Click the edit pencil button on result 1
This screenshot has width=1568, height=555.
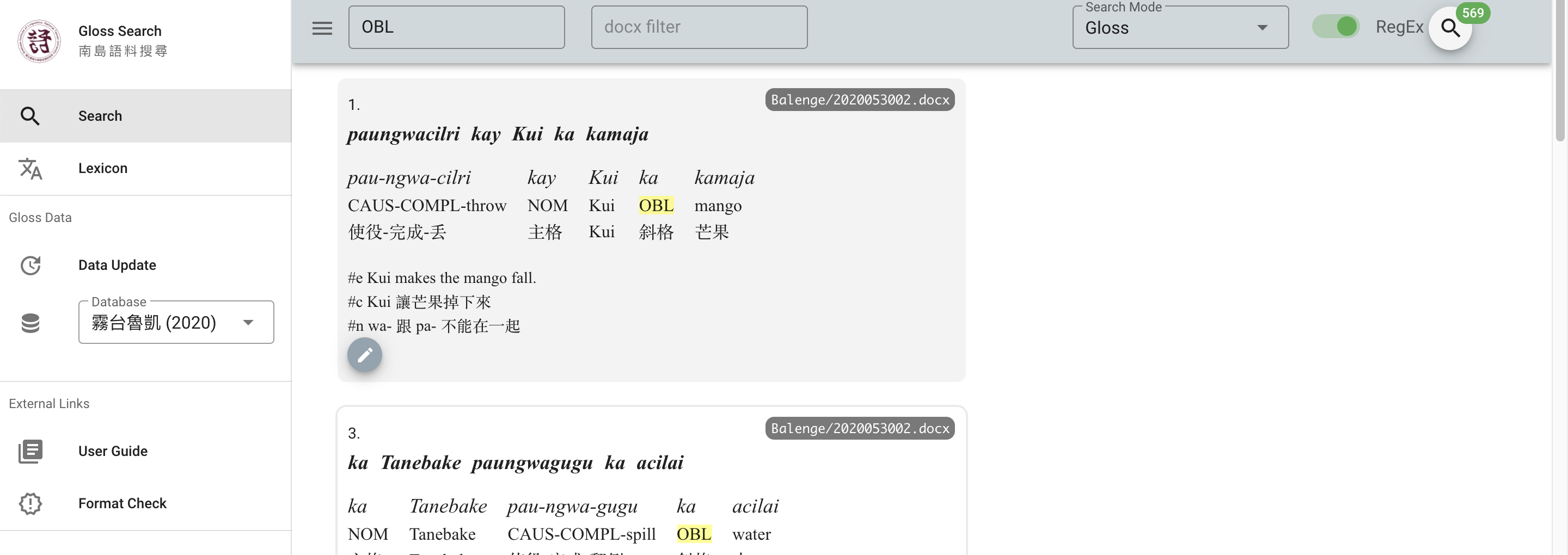(365, 355)
